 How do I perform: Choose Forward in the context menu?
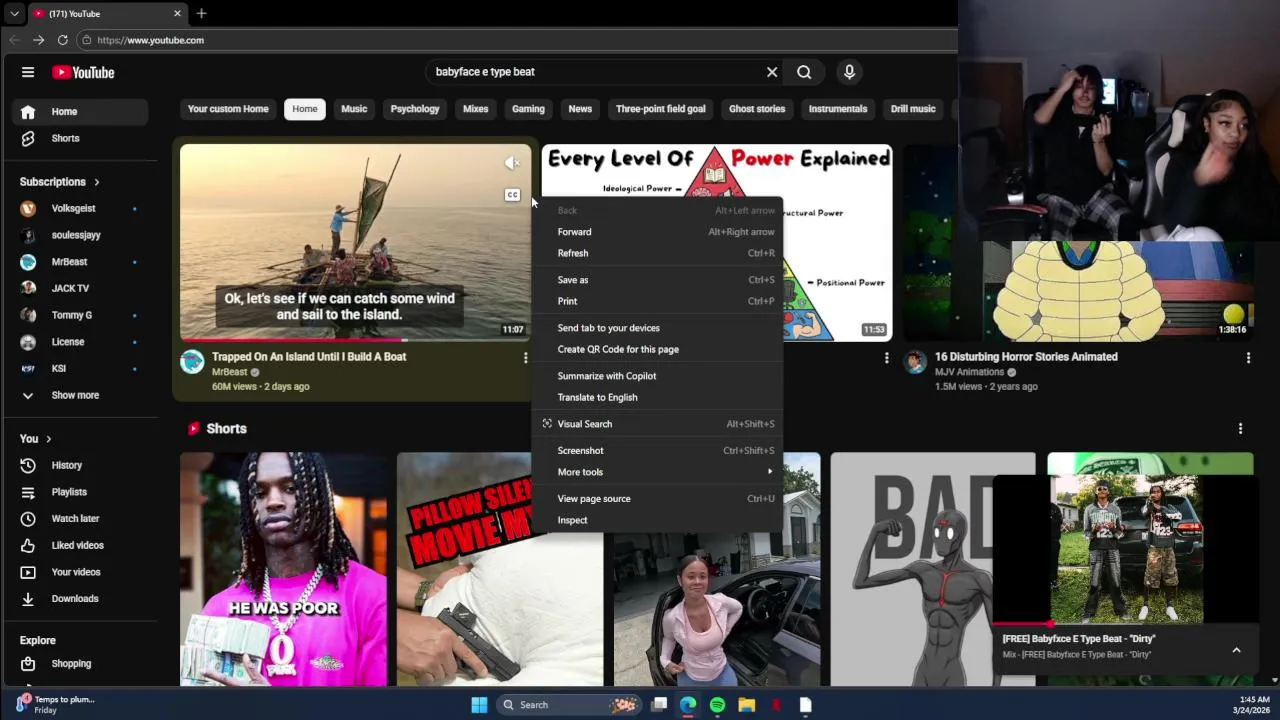(x=659, y=232)
